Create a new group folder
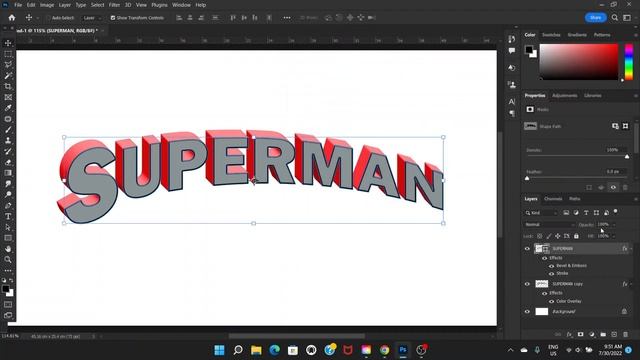640x360 pixels. [603, 334]
